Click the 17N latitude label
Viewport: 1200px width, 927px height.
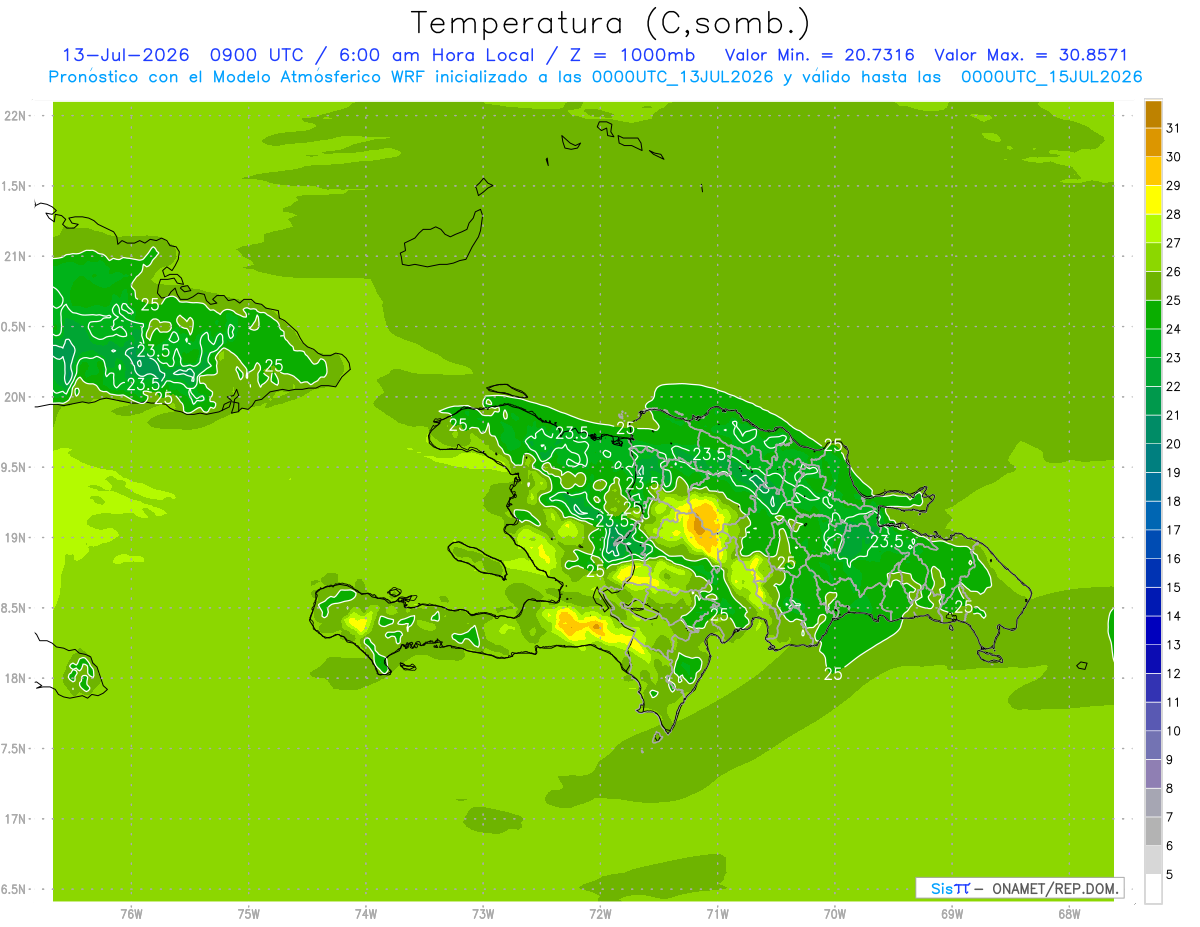17,819
